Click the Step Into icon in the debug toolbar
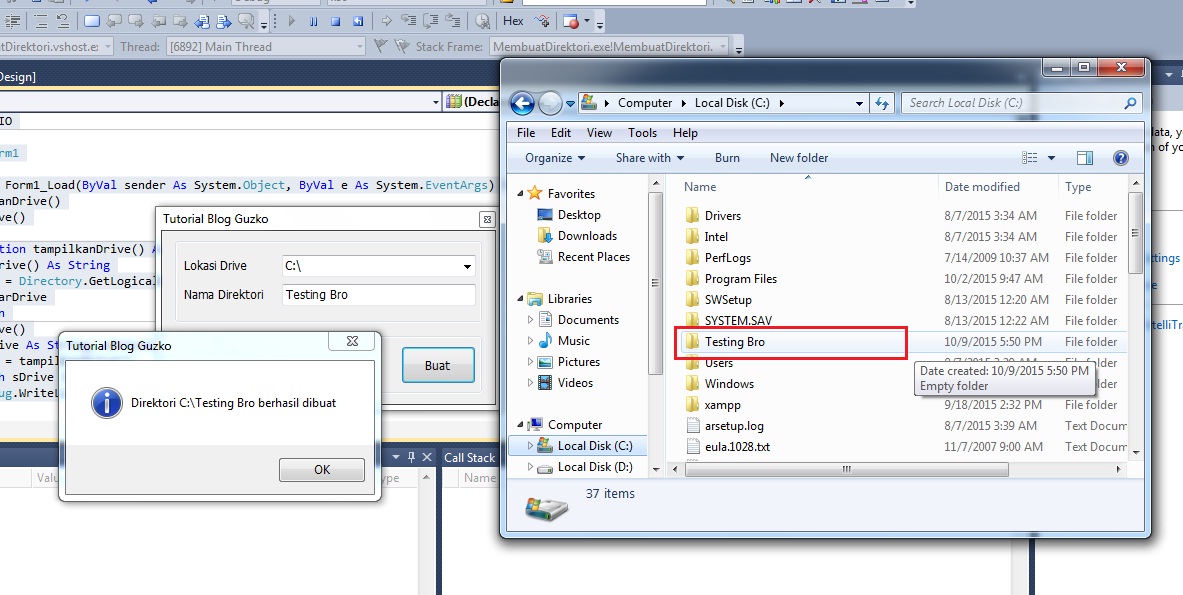 coord(408,21)
